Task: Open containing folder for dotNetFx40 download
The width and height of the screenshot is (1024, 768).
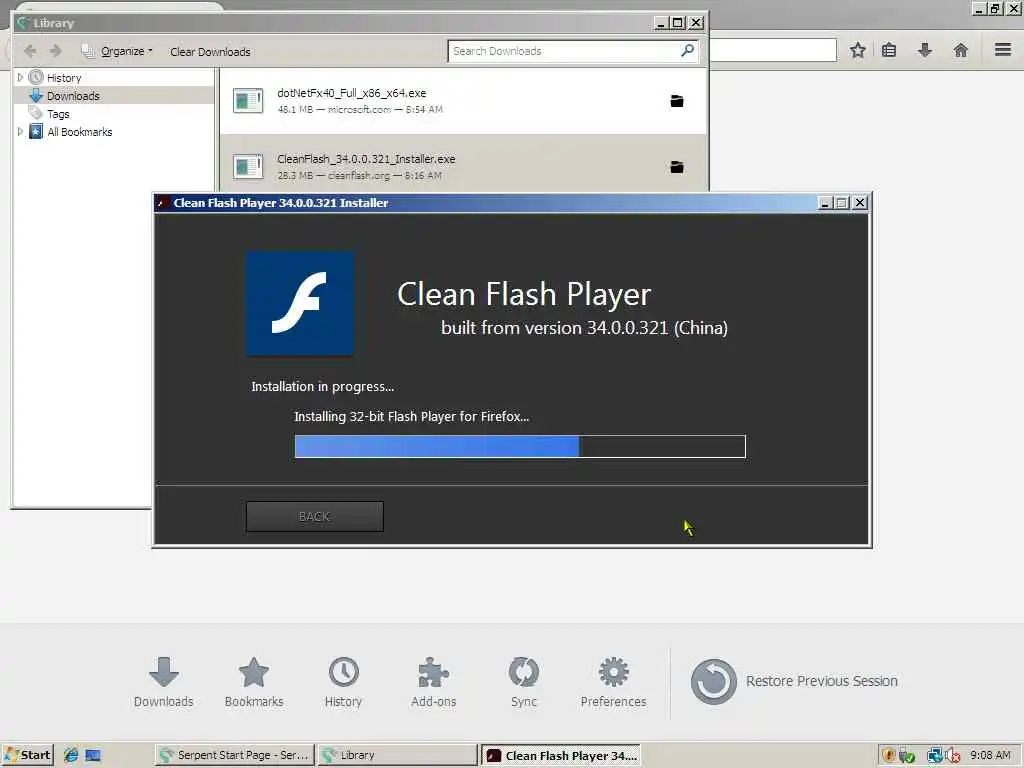Action: click(x=677, y=101)
